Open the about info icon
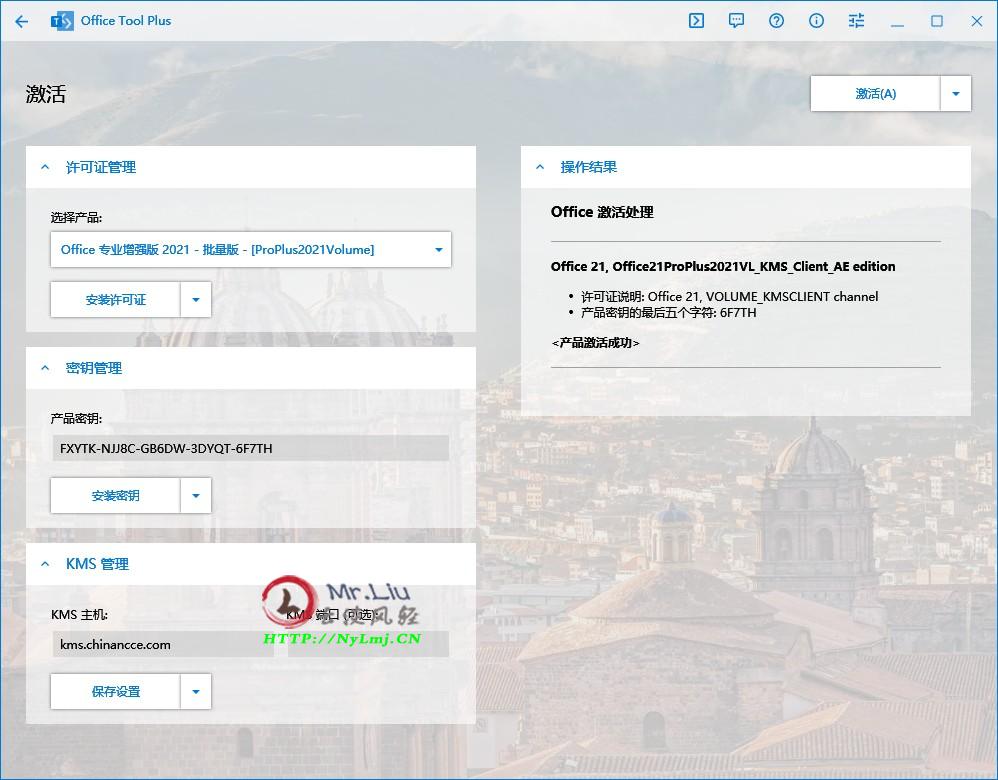The image size is (998, 780). [x=816, y=21]
